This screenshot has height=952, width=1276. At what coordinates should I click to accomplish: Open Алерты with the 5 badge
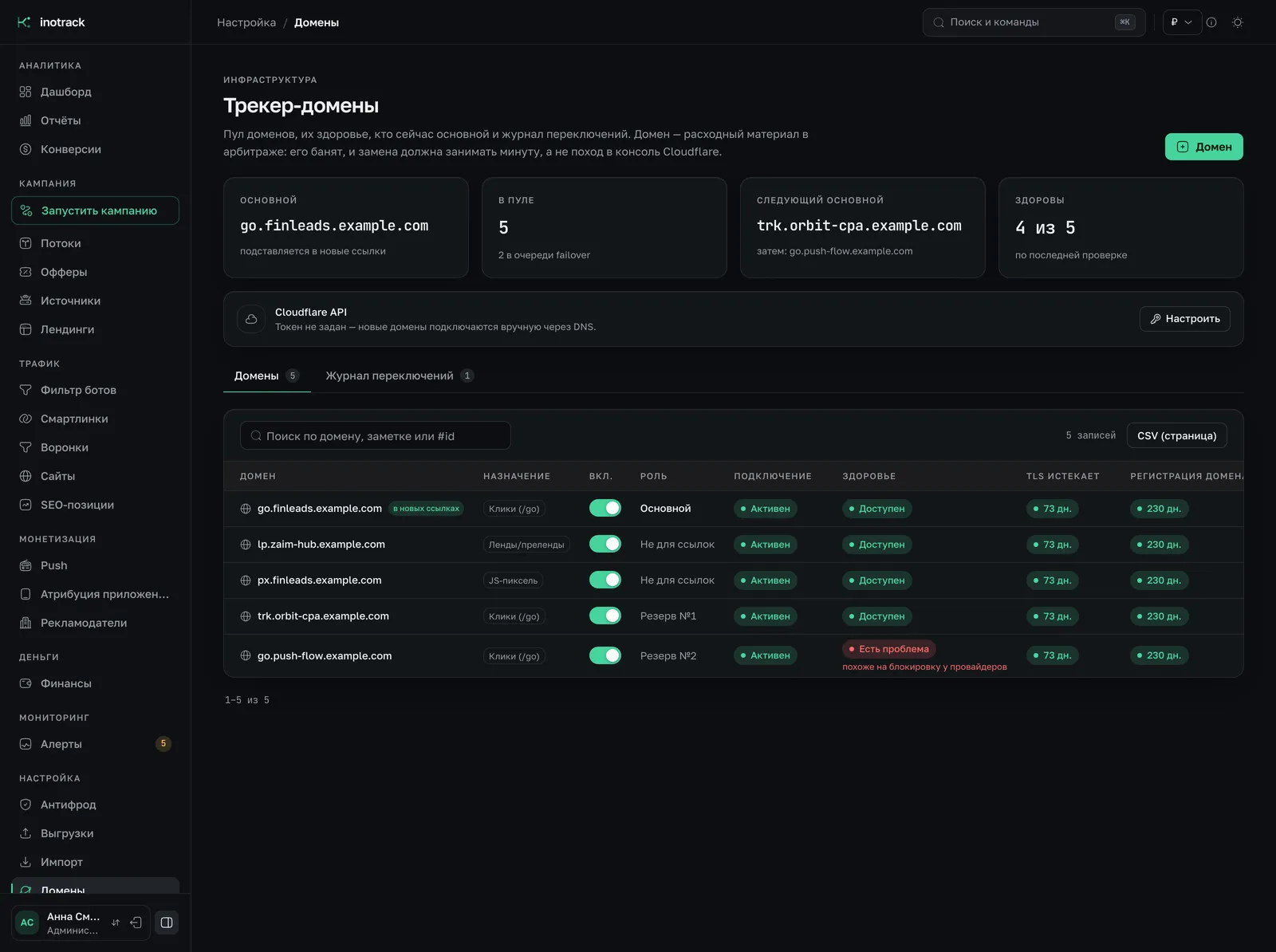coord(95,744)
